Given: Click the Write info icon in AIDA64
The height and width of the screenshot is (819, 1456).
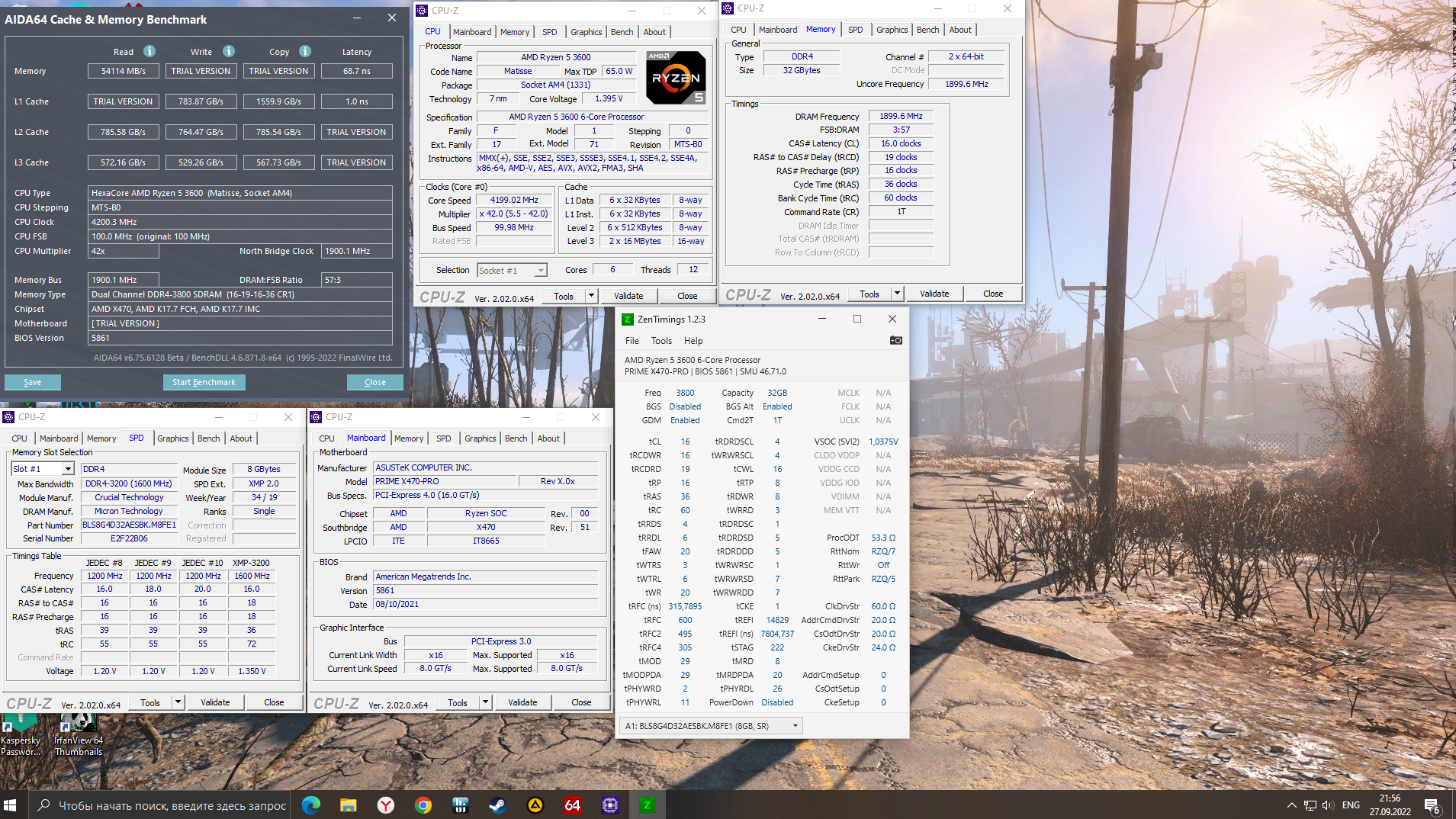Looking at the screenshot, I should tap(229, 51).
